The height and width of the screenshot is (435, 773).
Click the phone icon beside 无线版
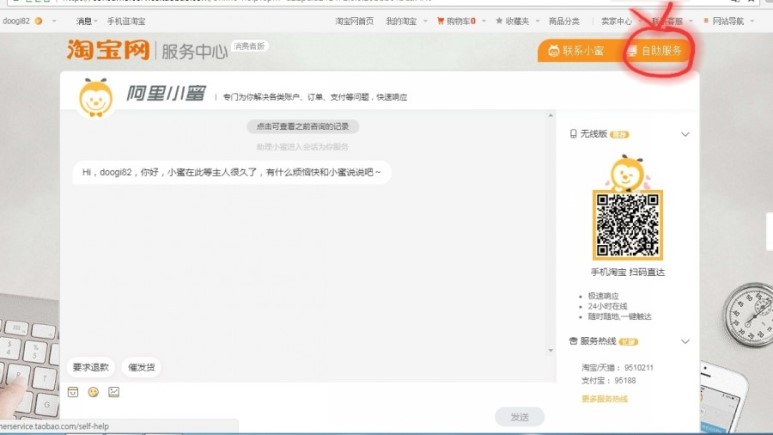(573, 134)
